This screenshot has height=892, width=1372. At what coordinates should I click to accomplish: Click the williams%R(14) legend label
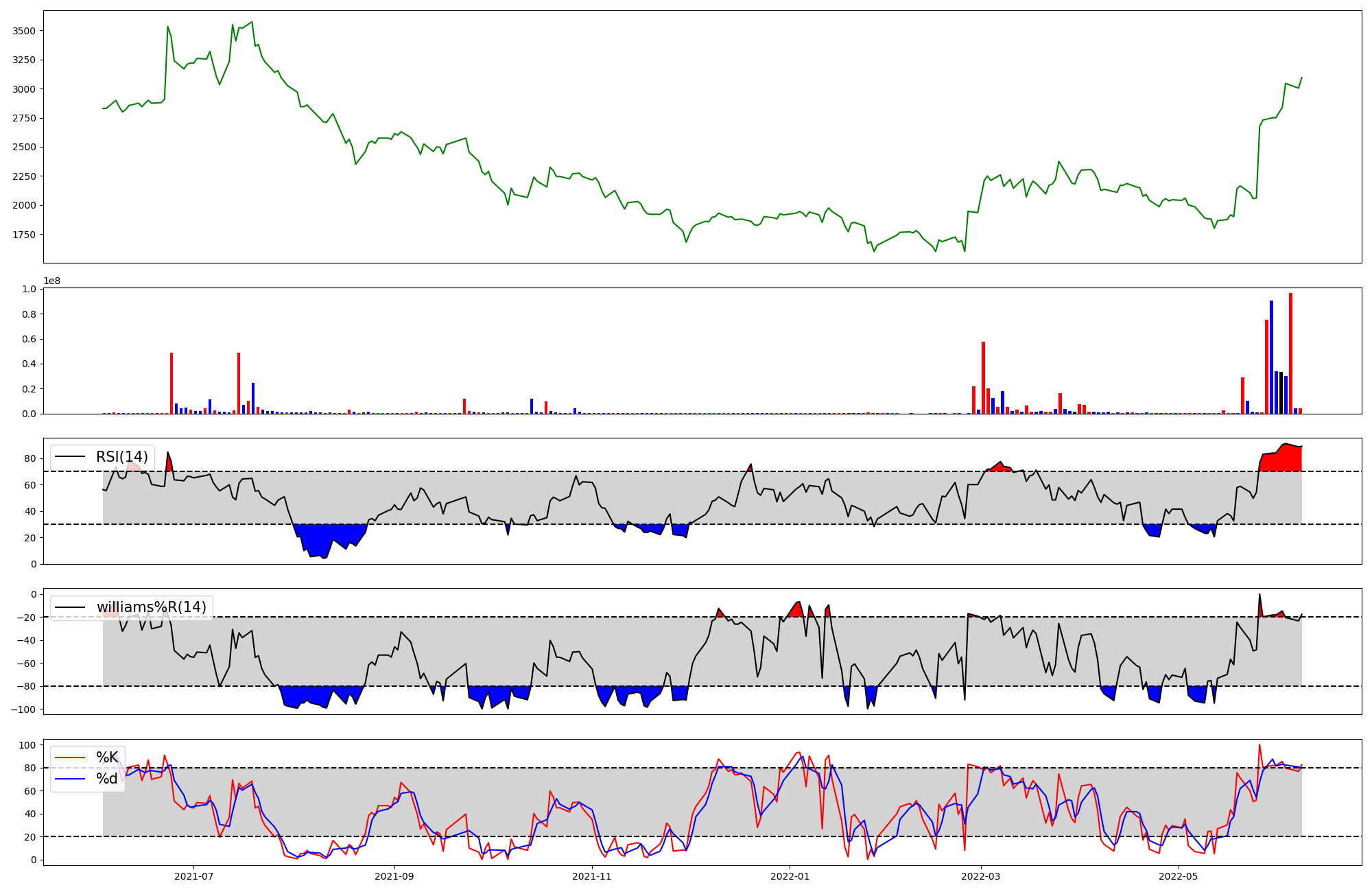151,607
